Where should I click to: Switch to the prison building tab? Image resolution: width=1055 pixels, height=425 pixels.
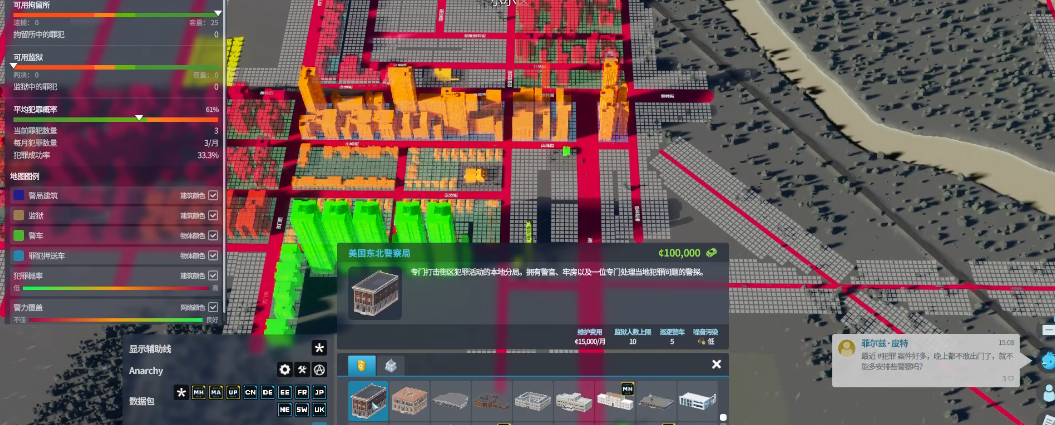390,365
